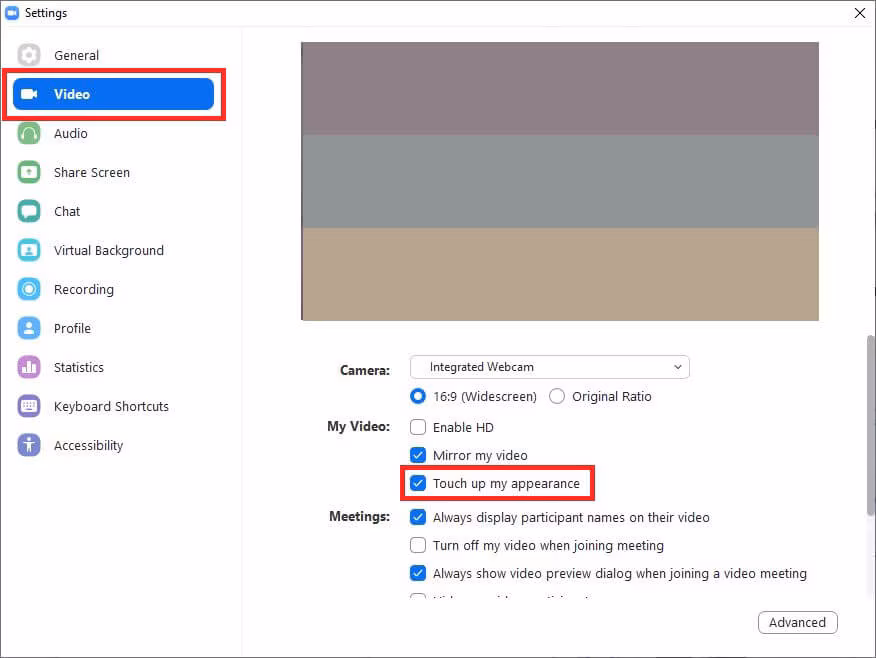Click the Advanced button
The width and height of the screenshot is (876, 658).
[x=797, y=622]
